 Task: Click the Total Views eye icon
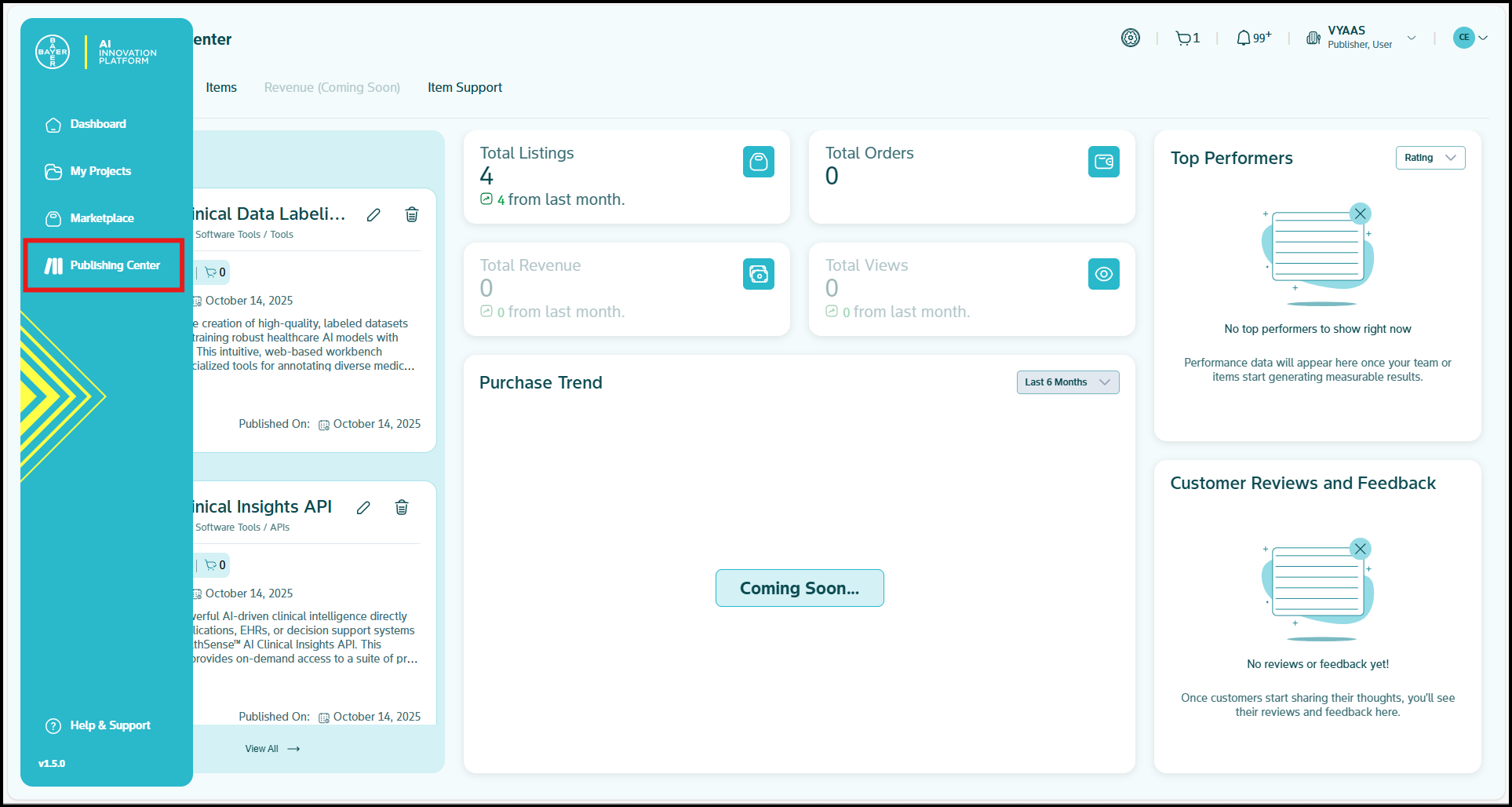click(x=1103, y=274)
